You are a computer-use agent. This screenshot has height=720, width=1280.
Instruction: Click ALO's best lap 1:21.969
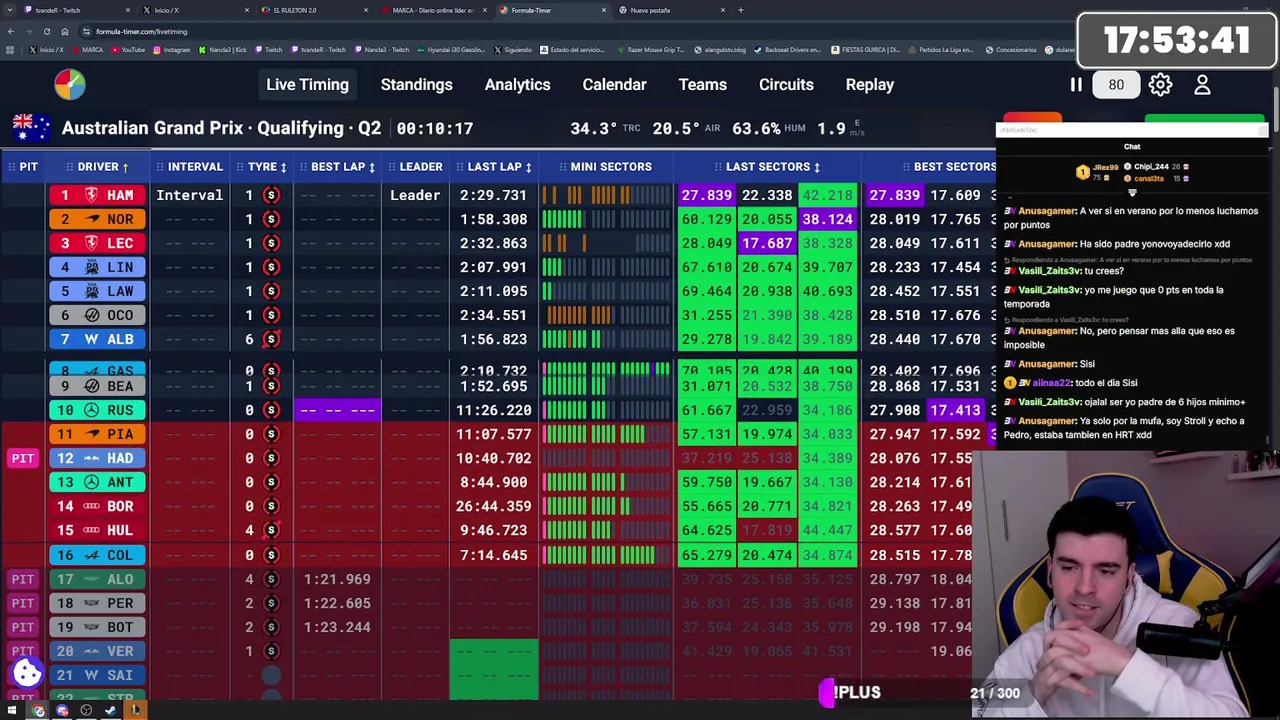point(337,579)
